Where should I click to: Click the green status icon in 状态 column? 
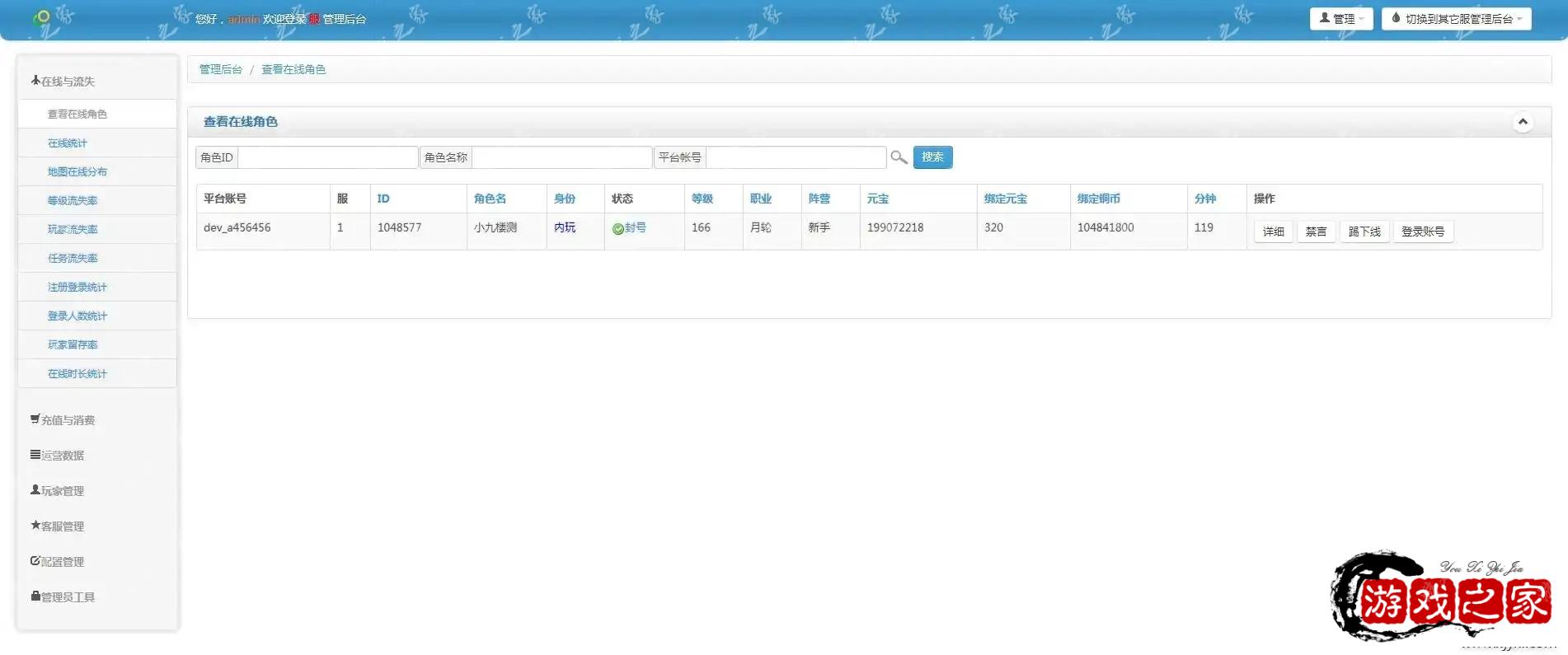tap(617, 229)
